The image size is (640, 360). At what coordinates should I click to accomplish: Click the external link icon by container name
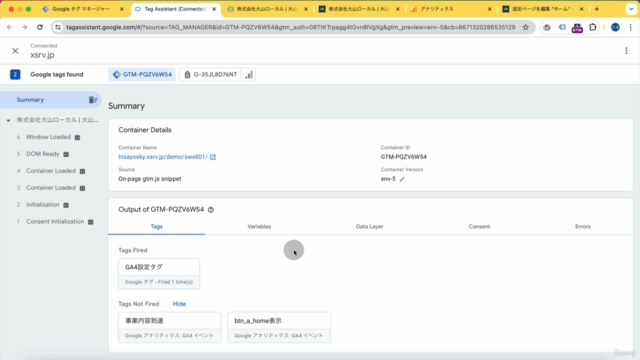click(213, 157)
